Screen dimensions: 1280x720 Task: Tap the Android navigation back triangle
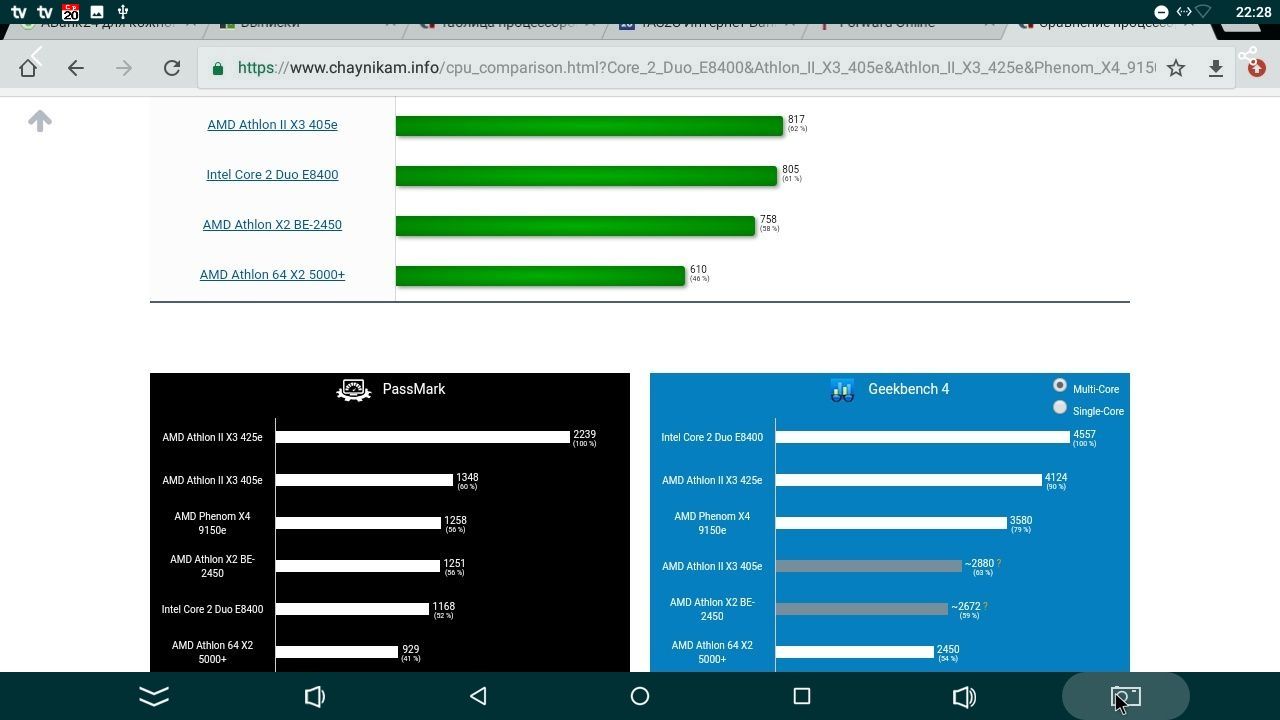[478, 696]
